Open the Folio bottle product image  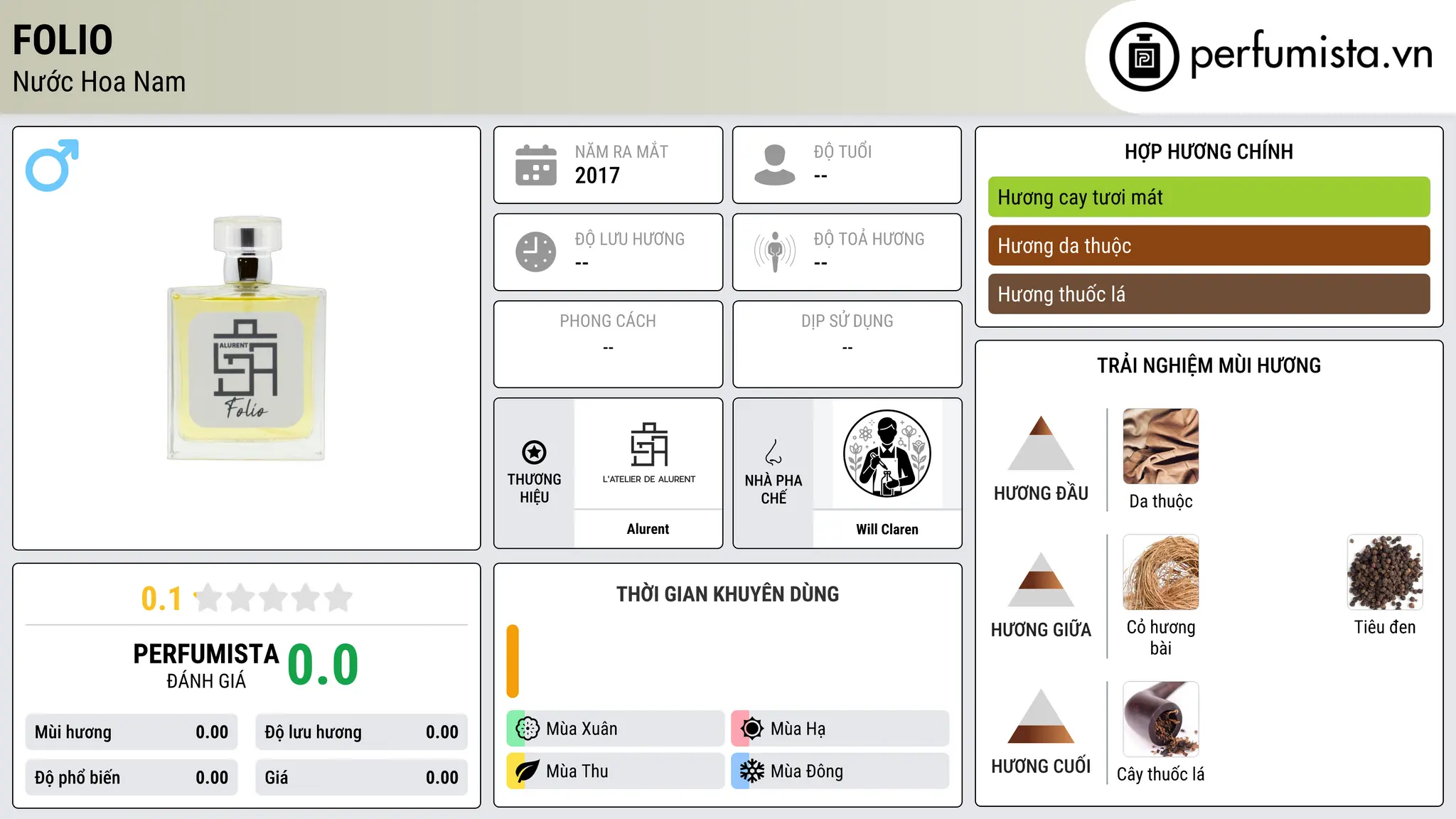(247, 338)
